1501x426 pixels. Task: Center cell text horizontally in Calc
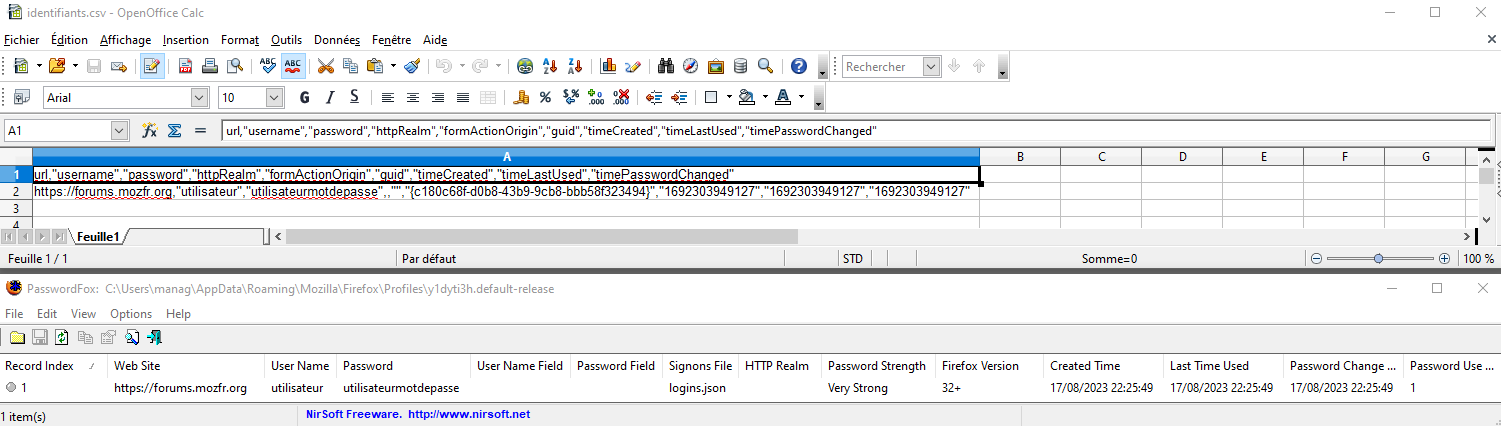[x=412, y=97]
